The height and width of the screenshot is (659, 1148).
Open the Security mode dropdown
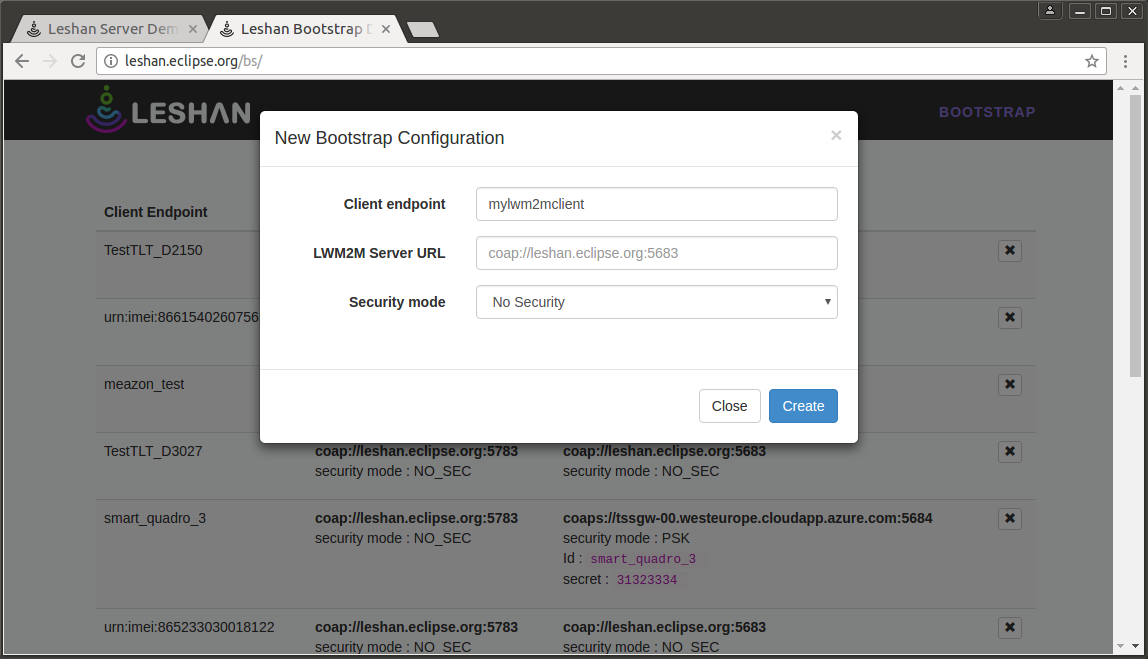click(x=657, y=302)
